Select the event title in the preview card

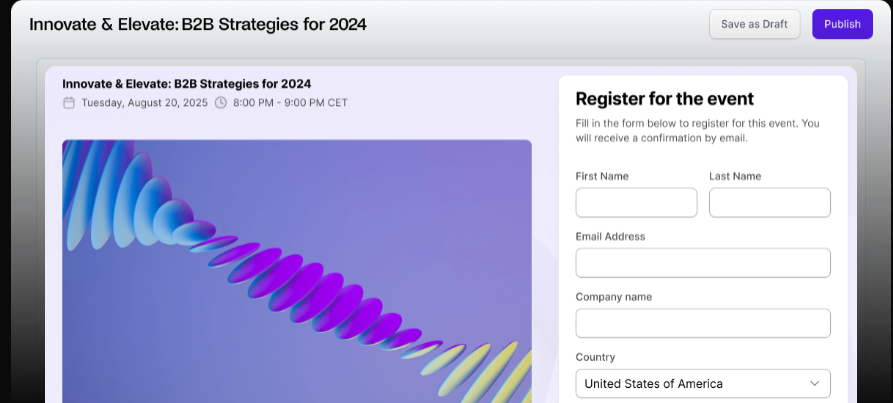click(x=186, y=84)
